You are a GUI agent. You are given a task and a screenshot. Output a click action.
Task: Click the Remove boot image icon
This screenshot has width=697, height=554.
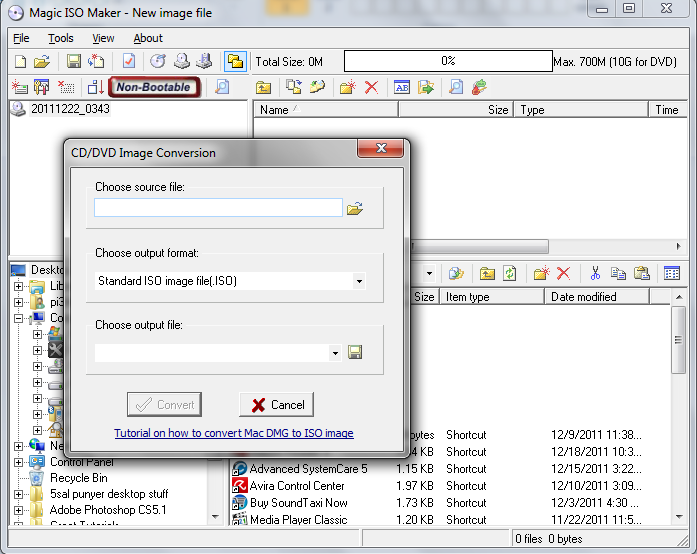[x=66, y=87]
